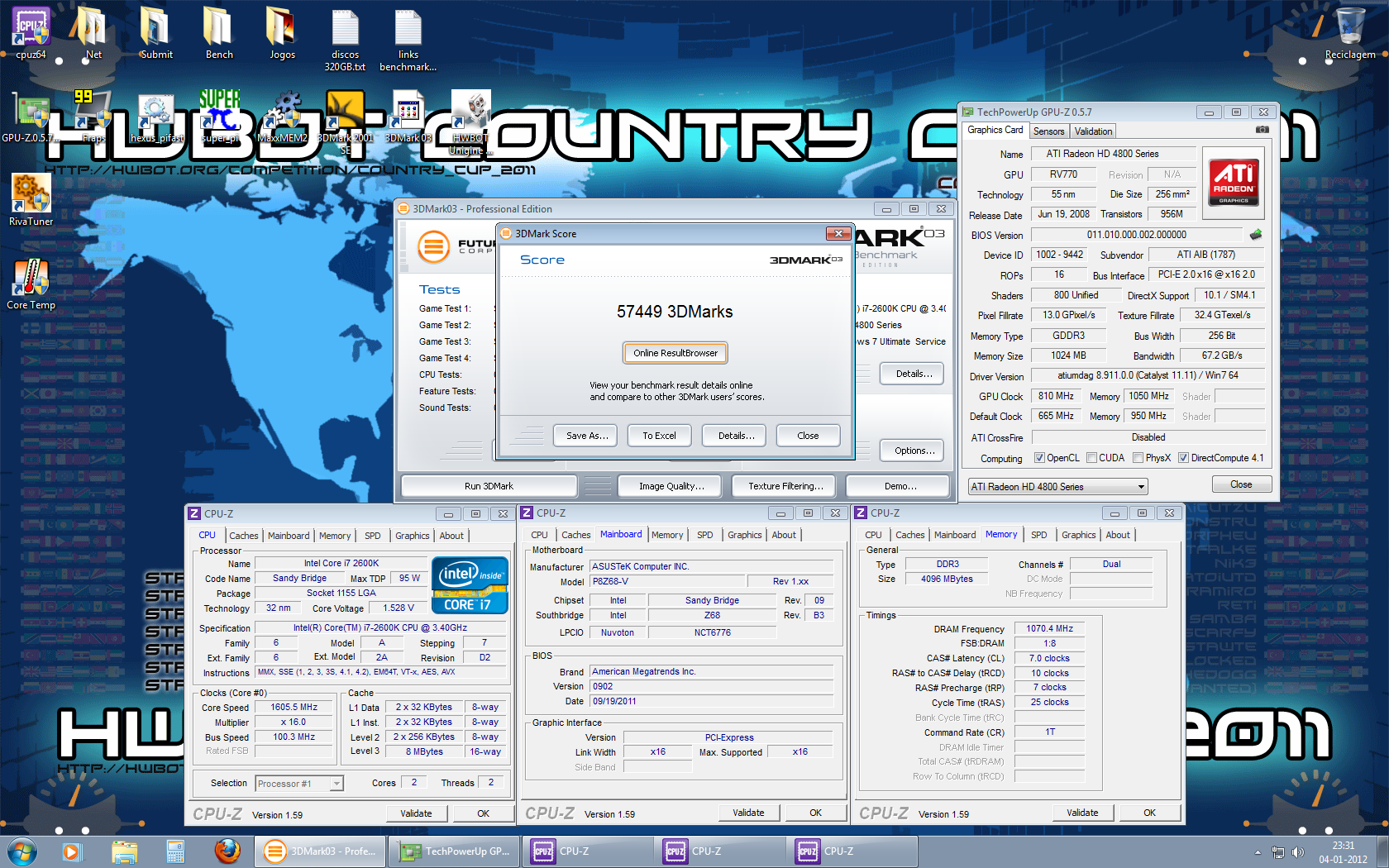Launch 3DMark 2001 SE desktop shortcut
The image size is (1389, 868).
[345, 122]
